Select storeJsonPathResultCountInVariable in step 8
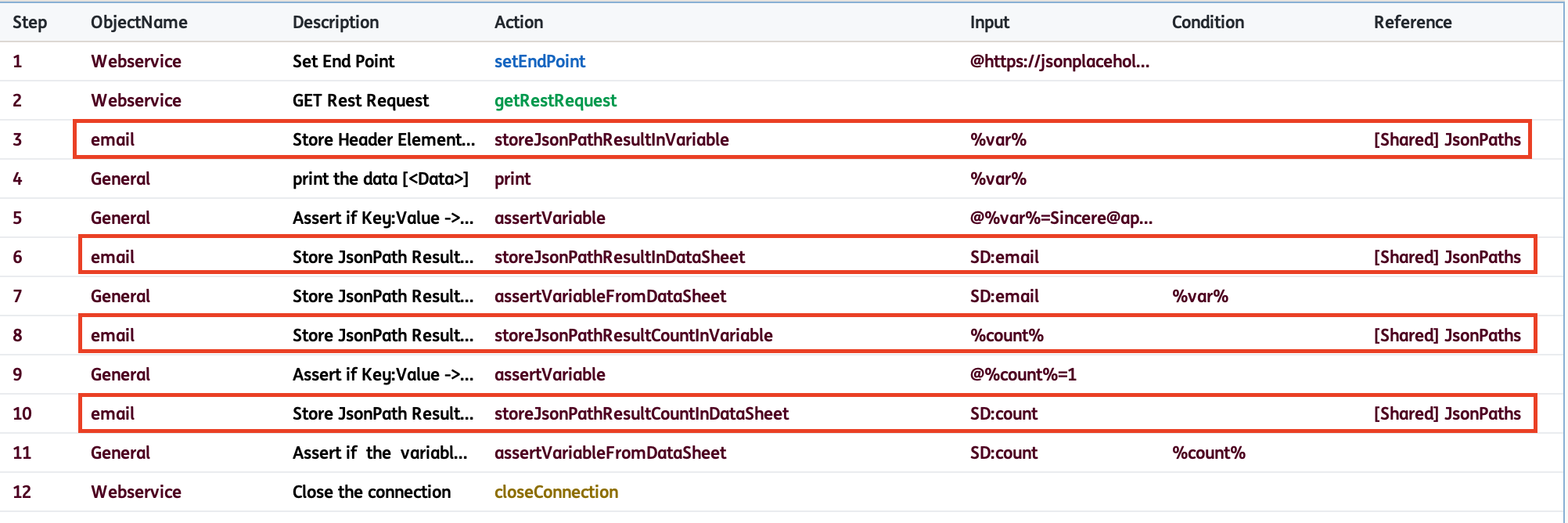The image size is (1568, 523). (x=633, y=335)
